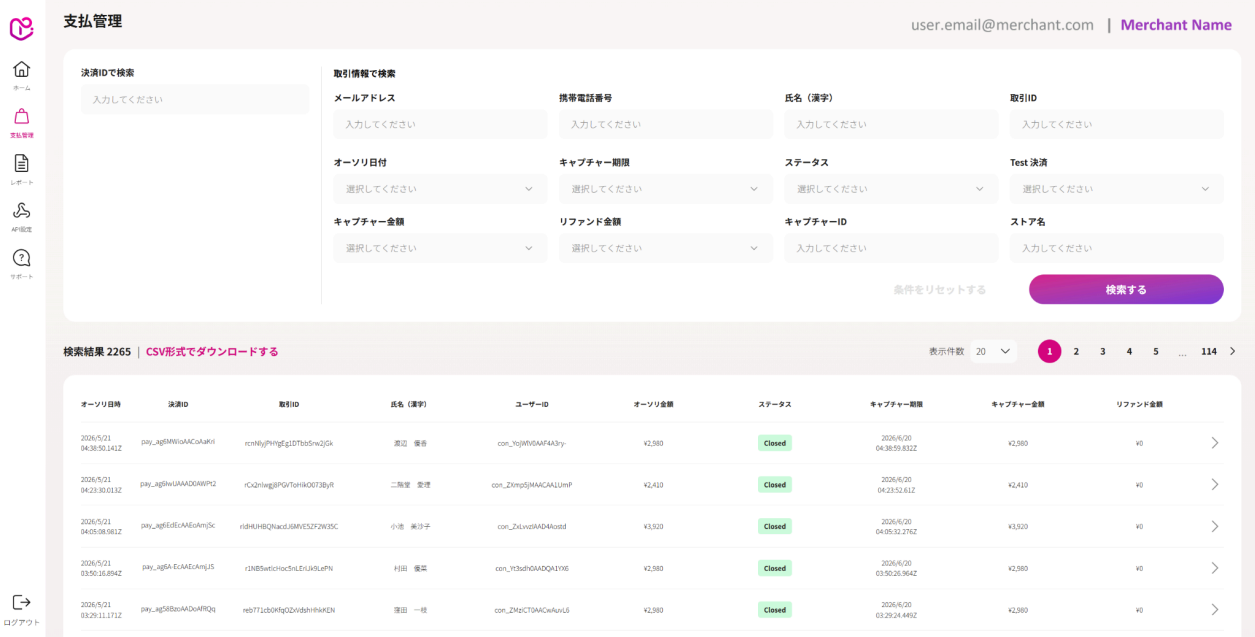Click the 検索する search button
The image size is (1255, 637).
[1126, 289]
